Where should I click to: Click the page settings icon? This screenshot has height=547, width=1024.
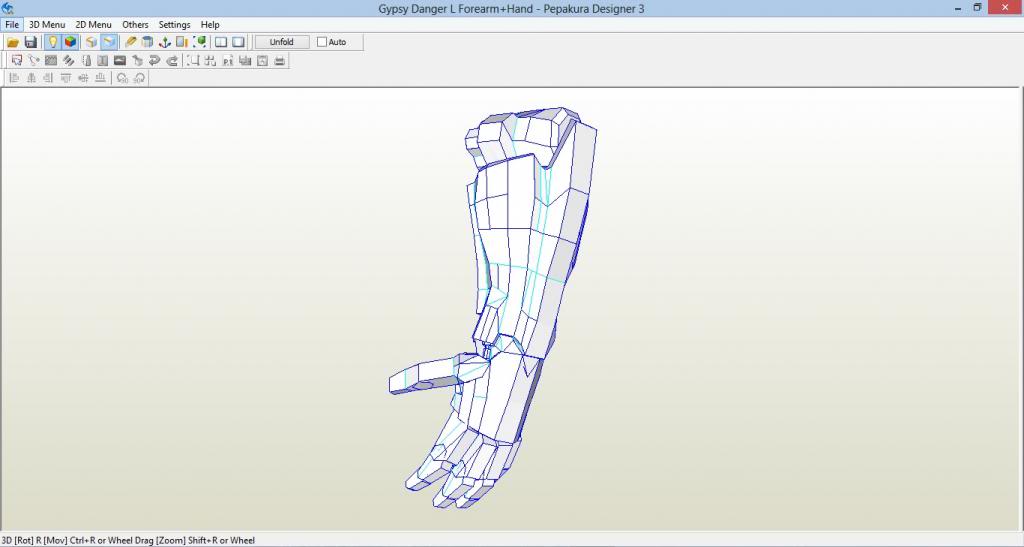[x=262, y=61]
